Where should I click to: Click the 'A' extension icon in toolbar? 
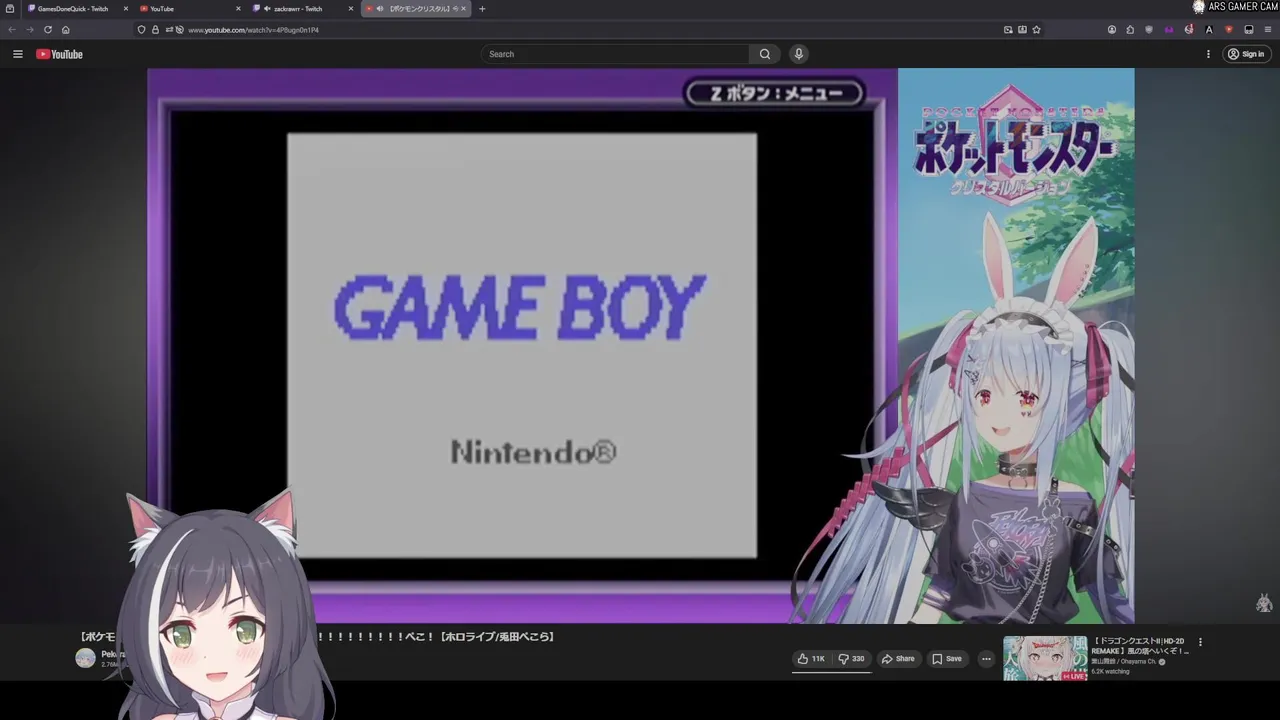1209,30
